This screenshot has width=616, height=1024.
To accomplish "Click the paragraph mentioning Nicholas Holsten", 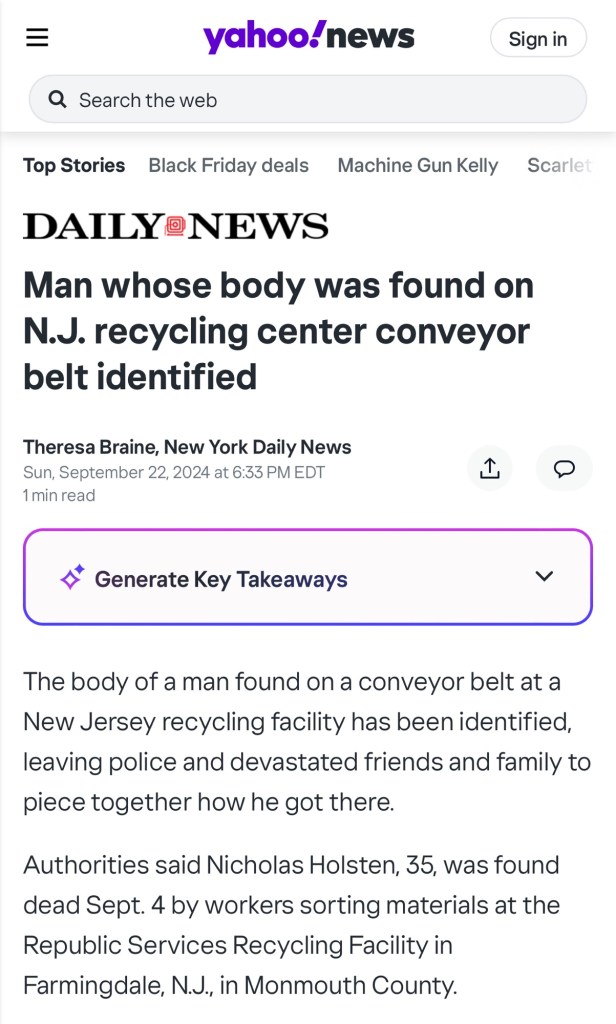I will tap(290, 924).
